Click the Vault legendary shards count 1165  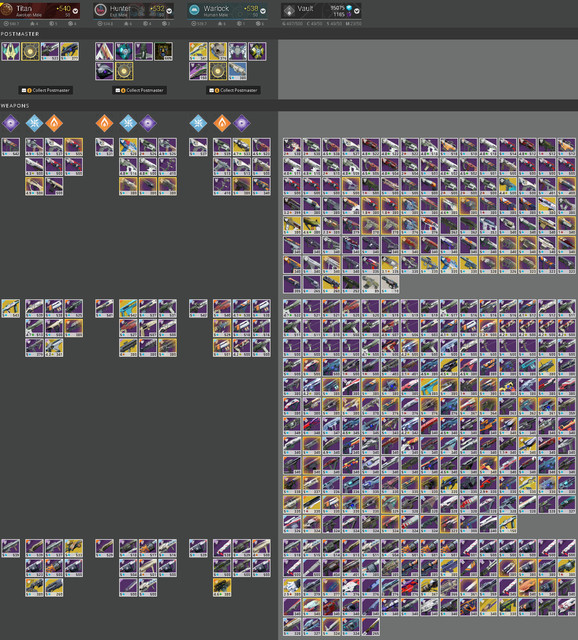click(x=339, y=14)
